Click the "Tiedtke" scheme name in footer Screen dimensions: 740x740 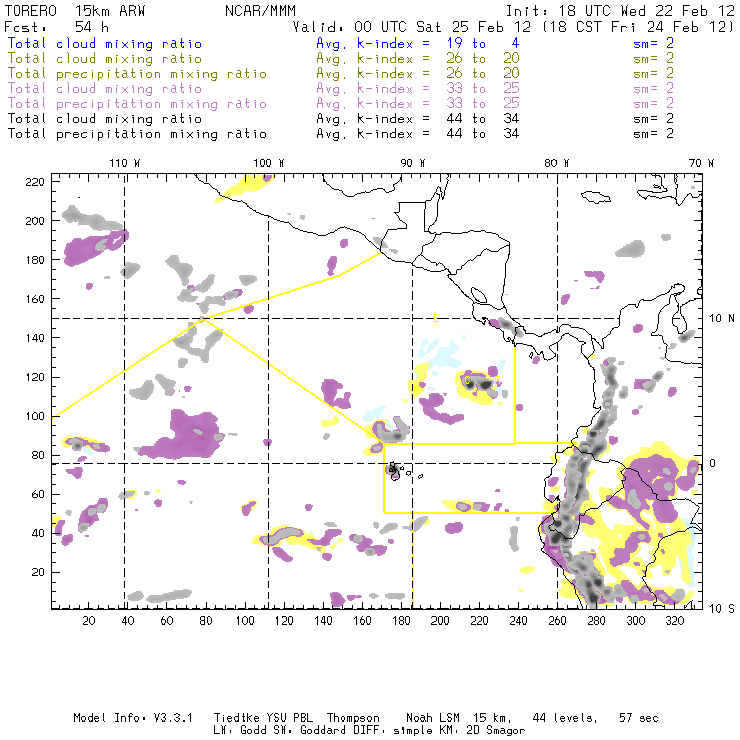tap(237, 718)
